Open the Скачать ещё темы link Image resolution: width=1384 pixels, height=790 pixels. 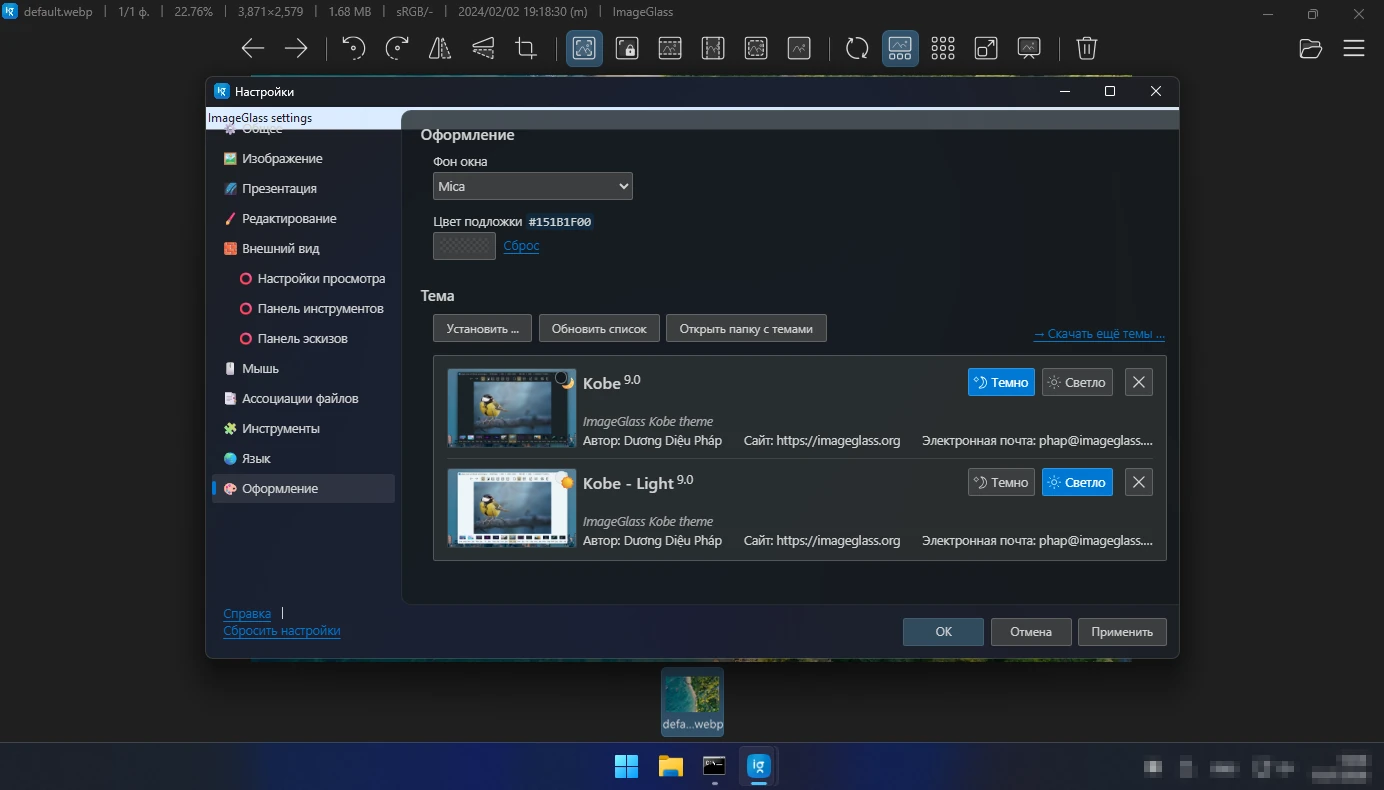point(1099,334)
